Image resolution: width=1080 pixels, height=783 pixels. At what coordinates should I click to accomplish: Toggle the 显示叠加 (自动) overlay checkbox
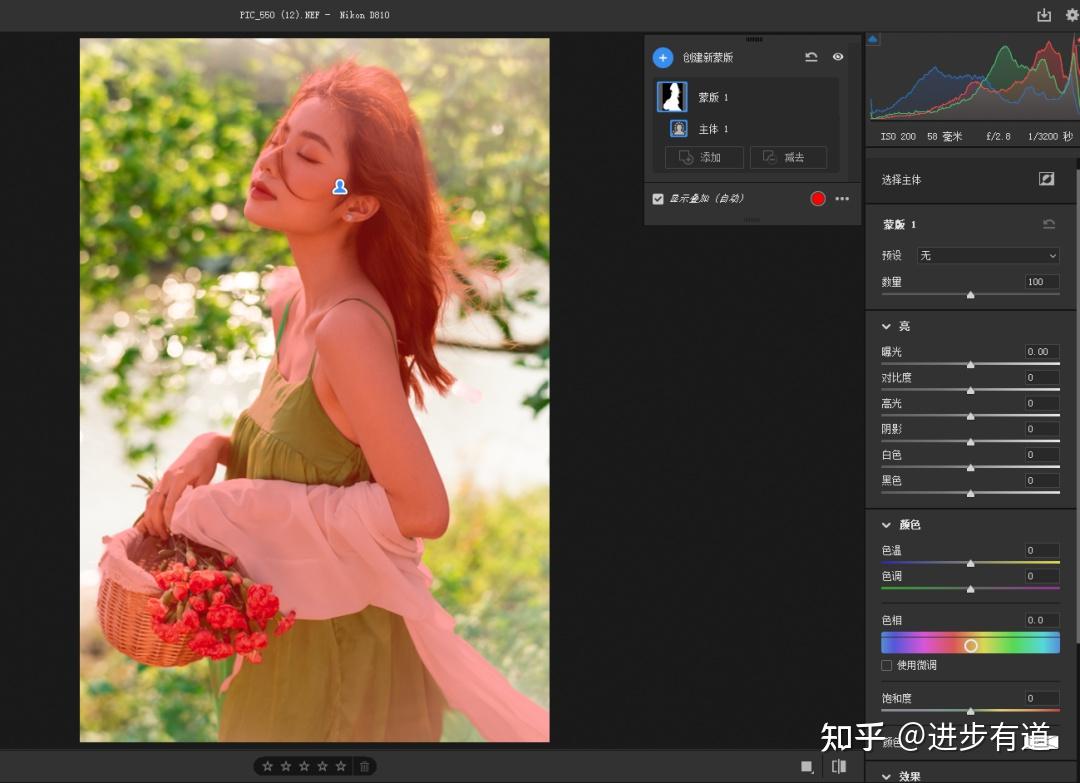click(658, 199)
